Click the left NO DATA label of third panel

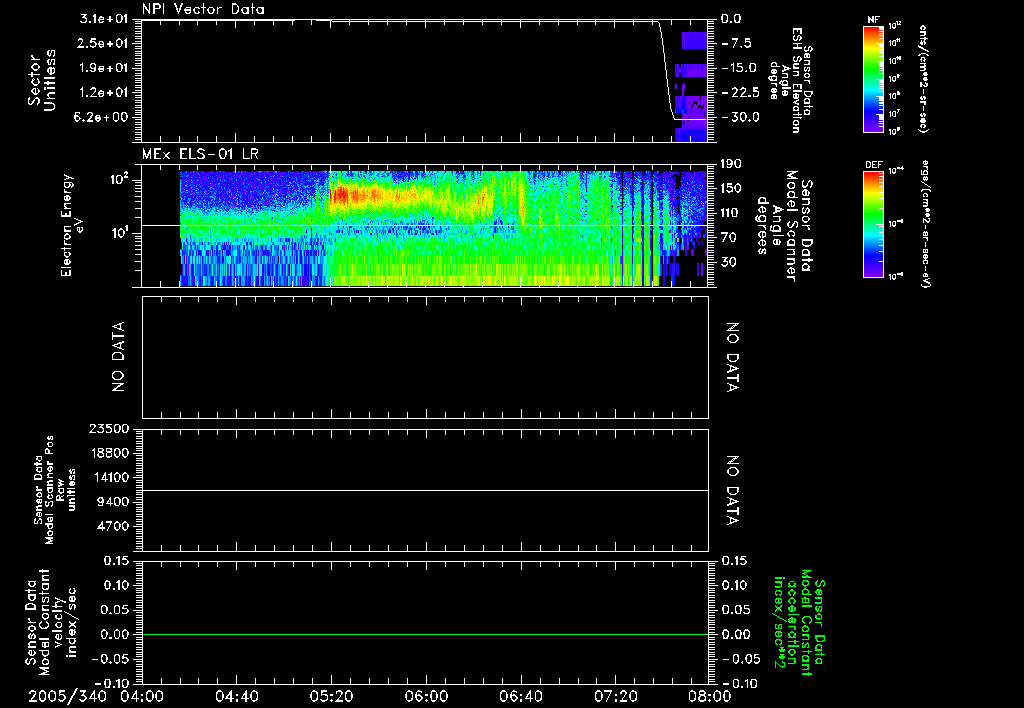click(x=118, y=357)
